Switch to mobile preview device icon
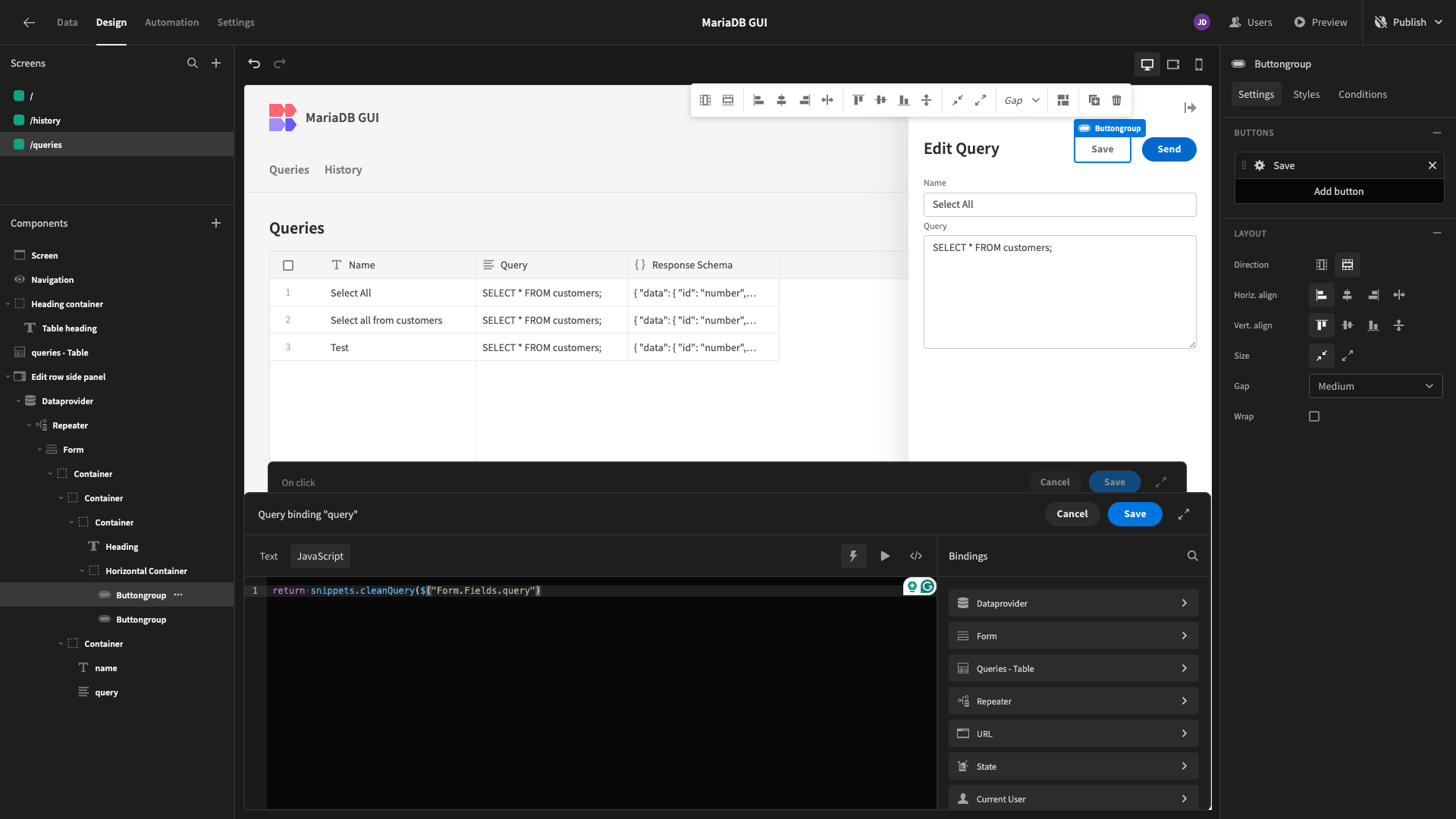 (x=1199, y=64)
